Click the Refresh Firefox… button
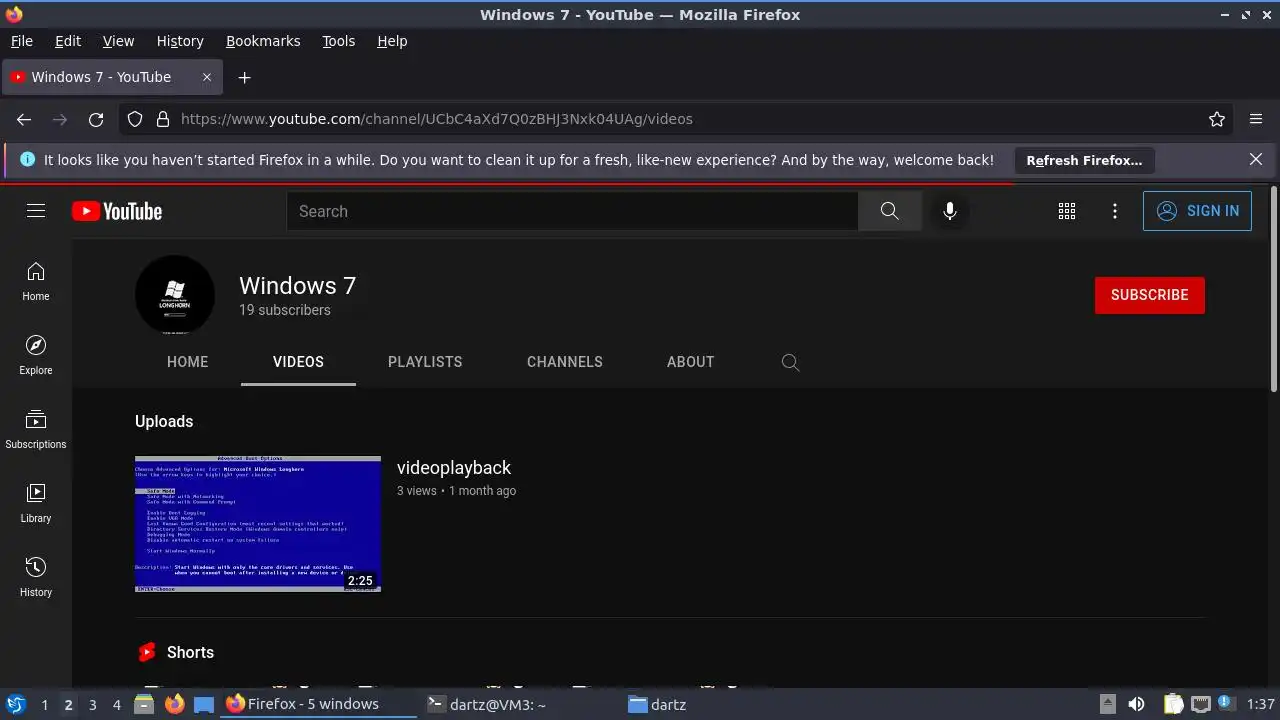 coord(1084,160)
